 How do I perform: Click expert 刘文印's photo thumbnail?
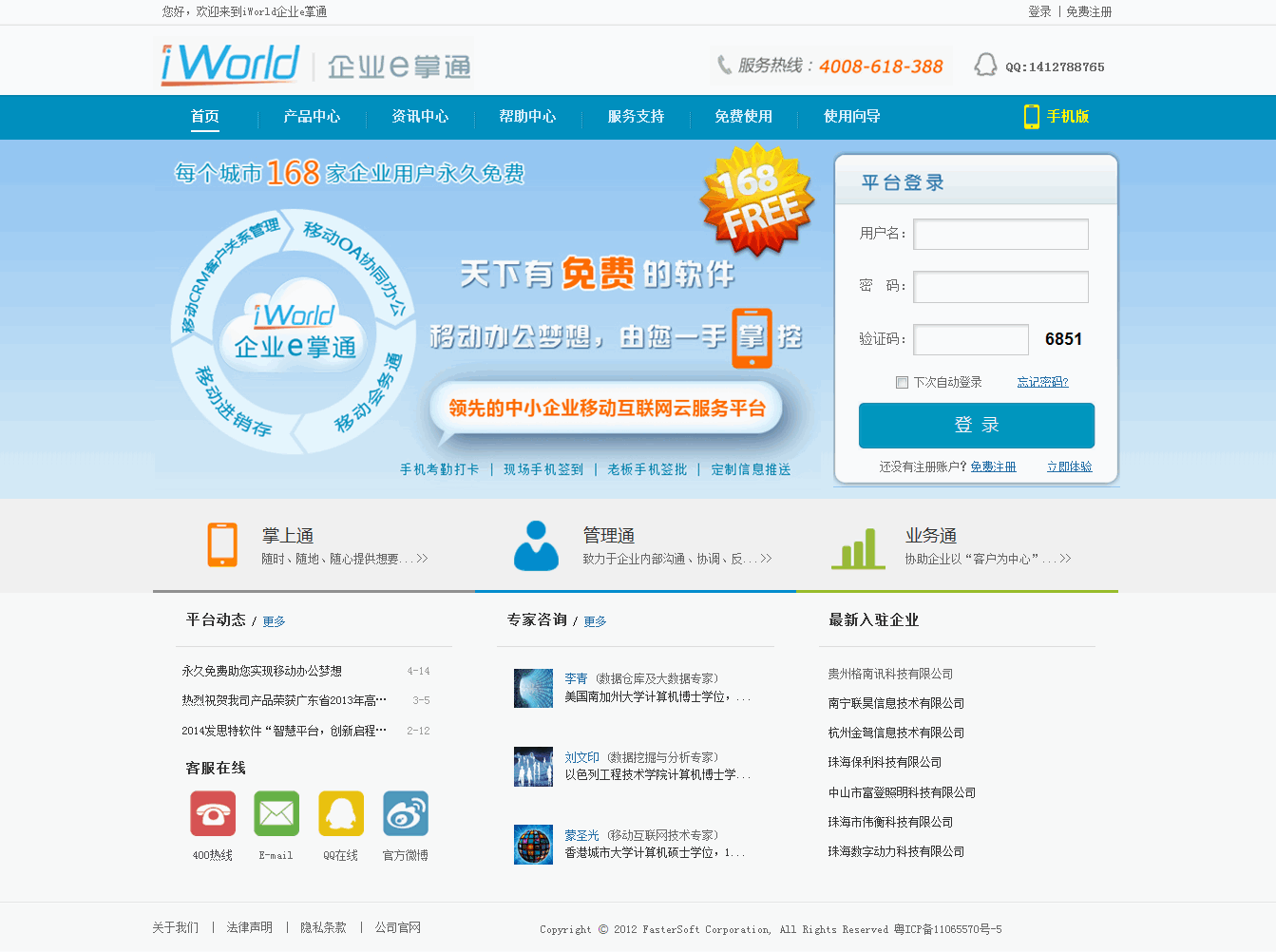pyautogui.click(x=533, y=767)
